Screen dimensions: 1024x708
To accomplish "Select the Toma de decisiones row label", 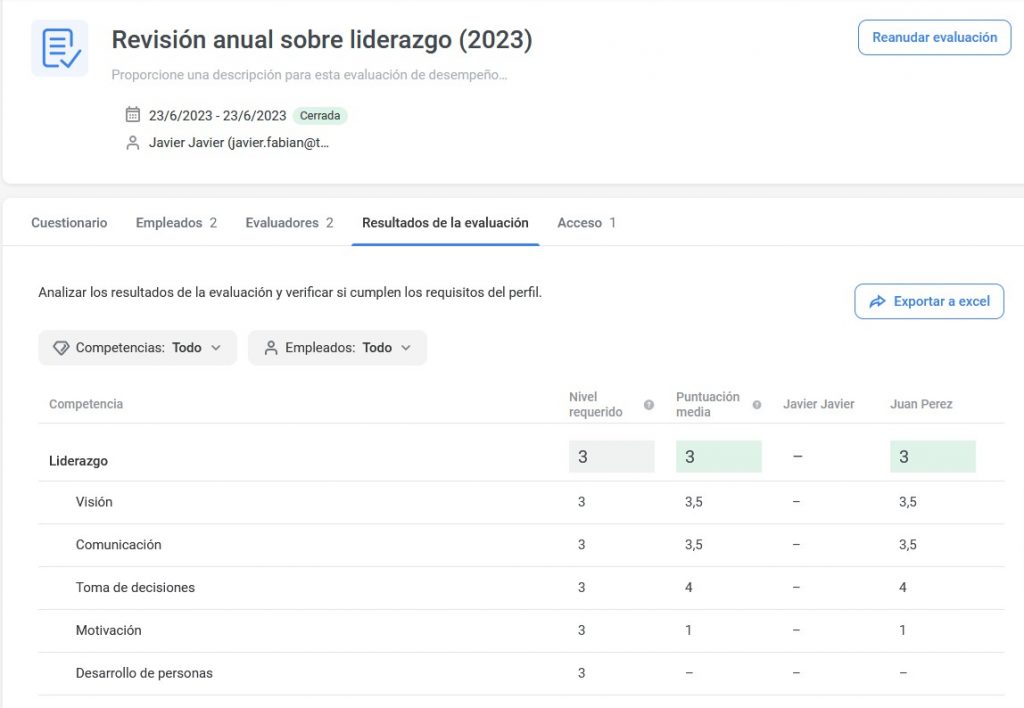I will [135, 587].
